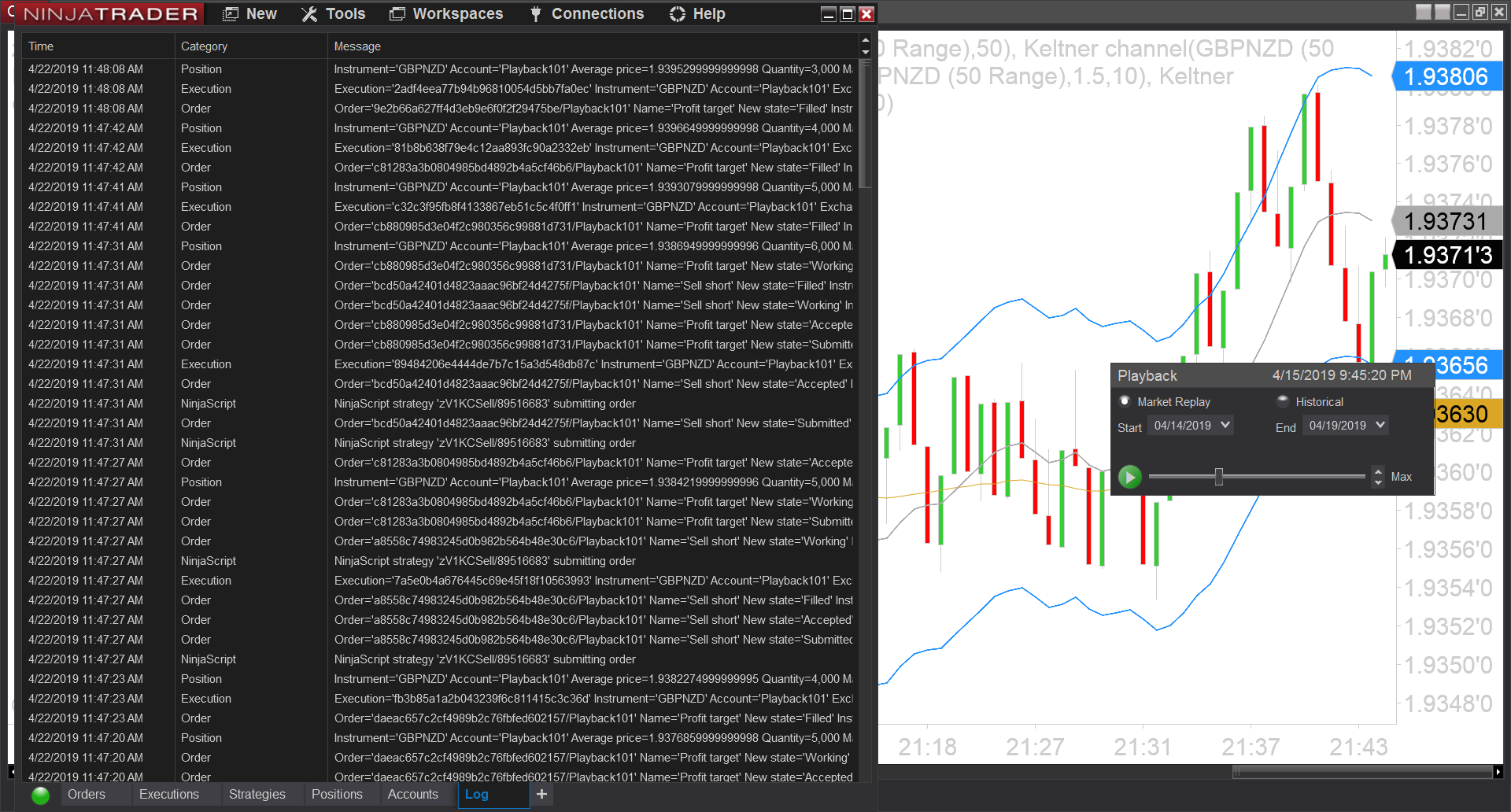Screen dimensions: 1511x812
Task: Click the New window icon
Action: (231, 14)
